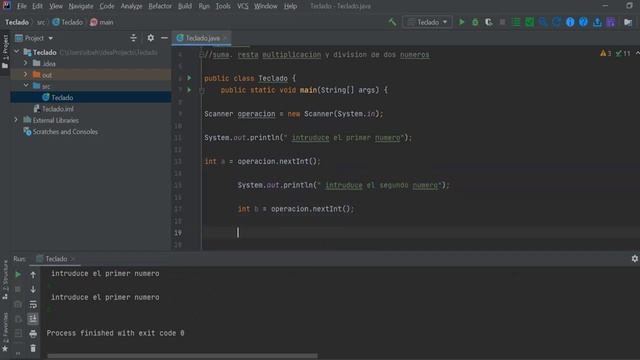Close the Teclado.java editor tab
This screenshot has width=640, height=360.
pyautogui.click(x=225, y=38)
